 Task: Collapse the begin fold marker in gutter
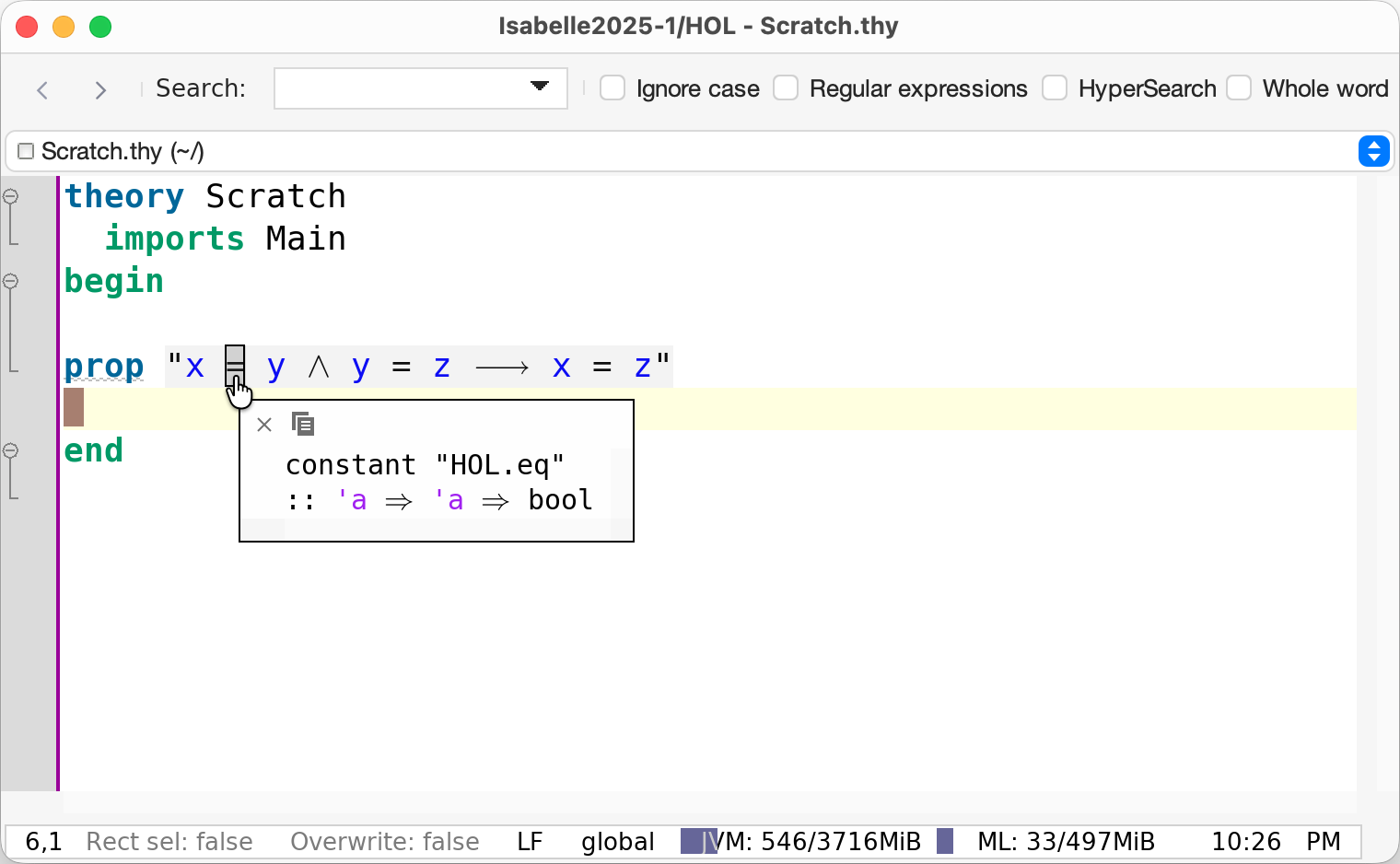[x=11, y=281]
